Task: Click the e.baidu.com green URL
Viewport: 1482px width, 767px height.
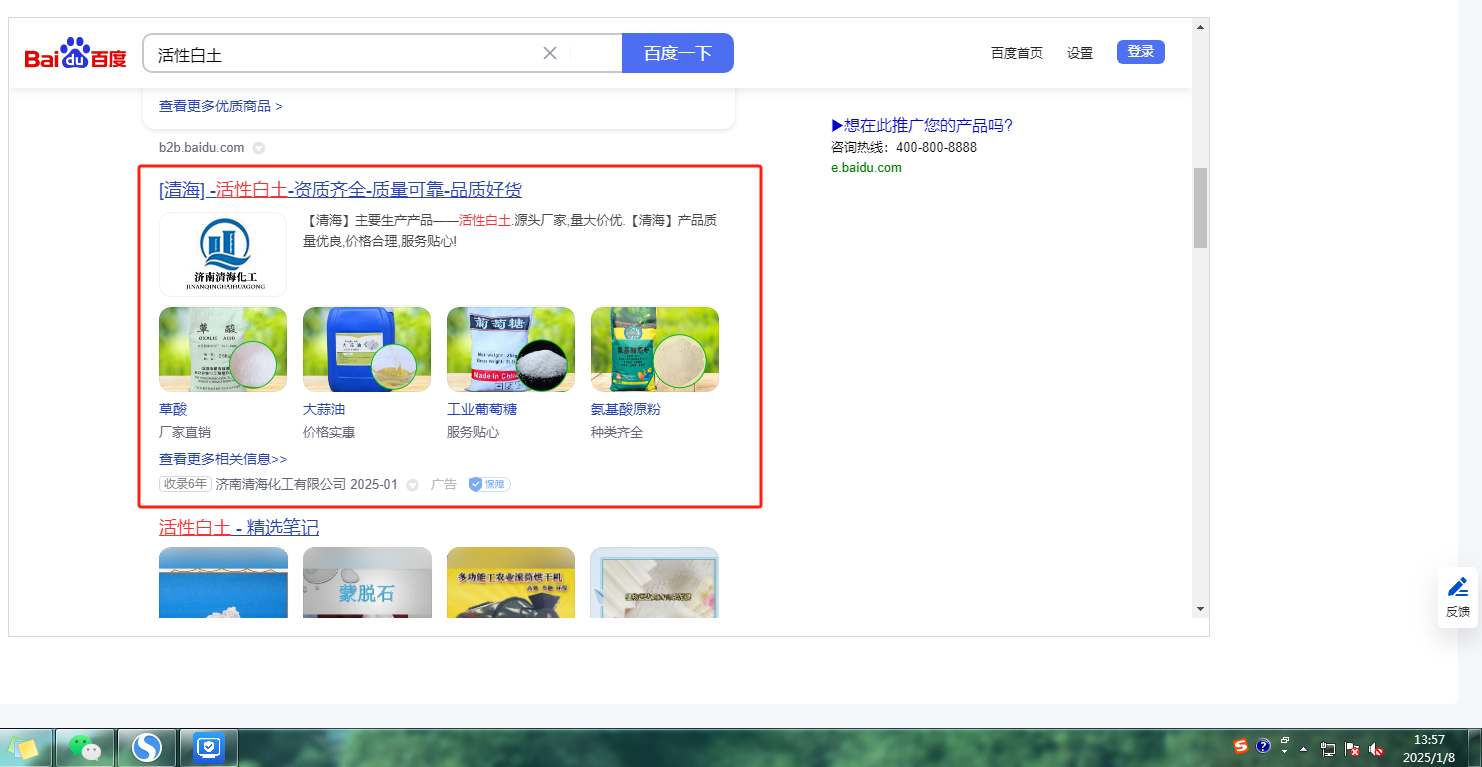Action: tap(866, 168)
